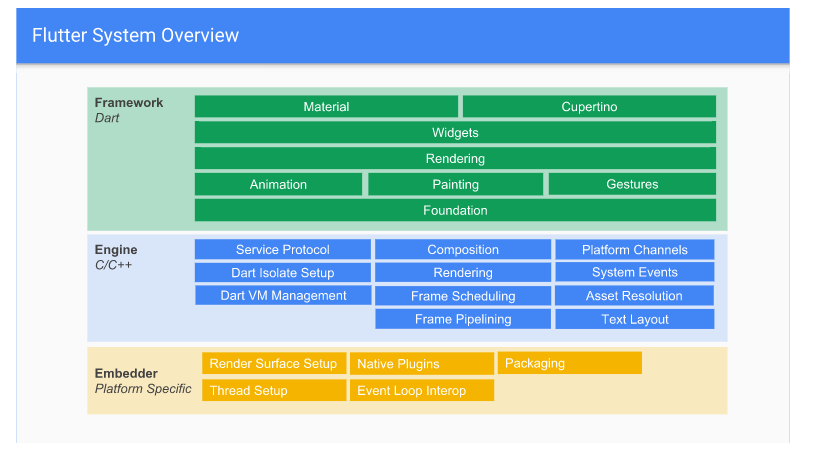The image size is (817, 453).
Task: Click the italic Dart label
Action: click(x=107, y=118)
